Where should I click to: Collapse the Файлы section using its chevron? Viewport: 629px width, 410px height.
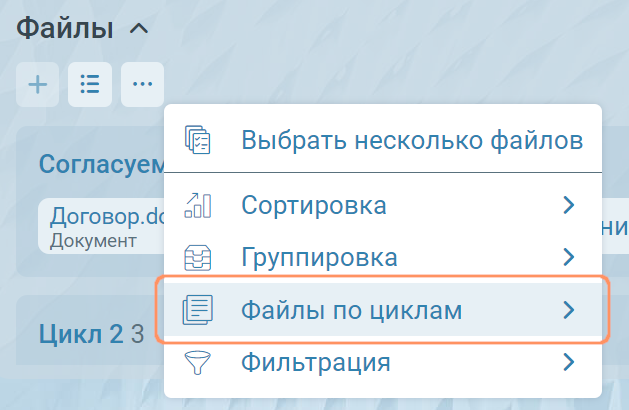click(139, 29)
